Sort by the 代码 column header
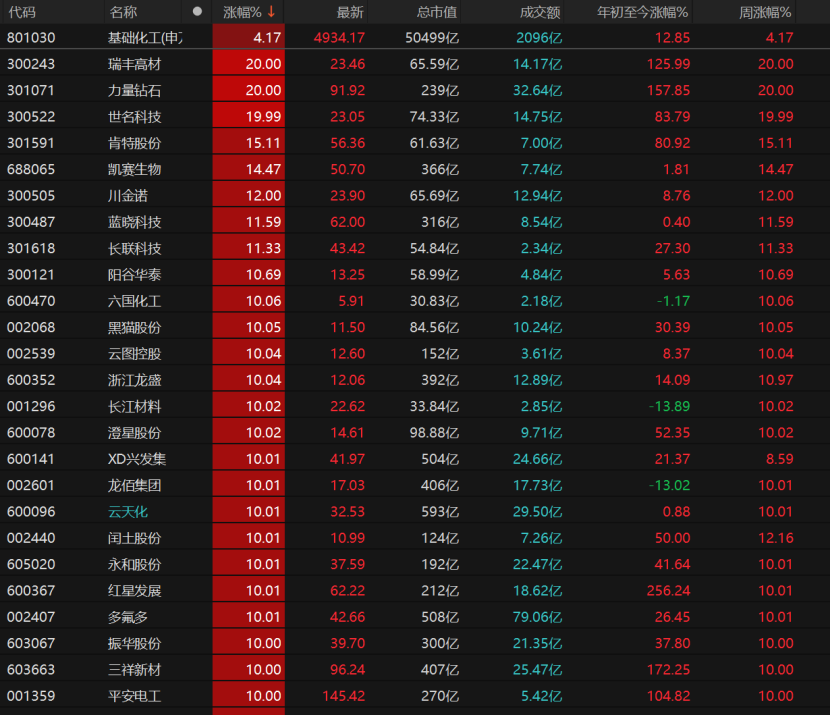The image size is (831, 715). [22, 12]
